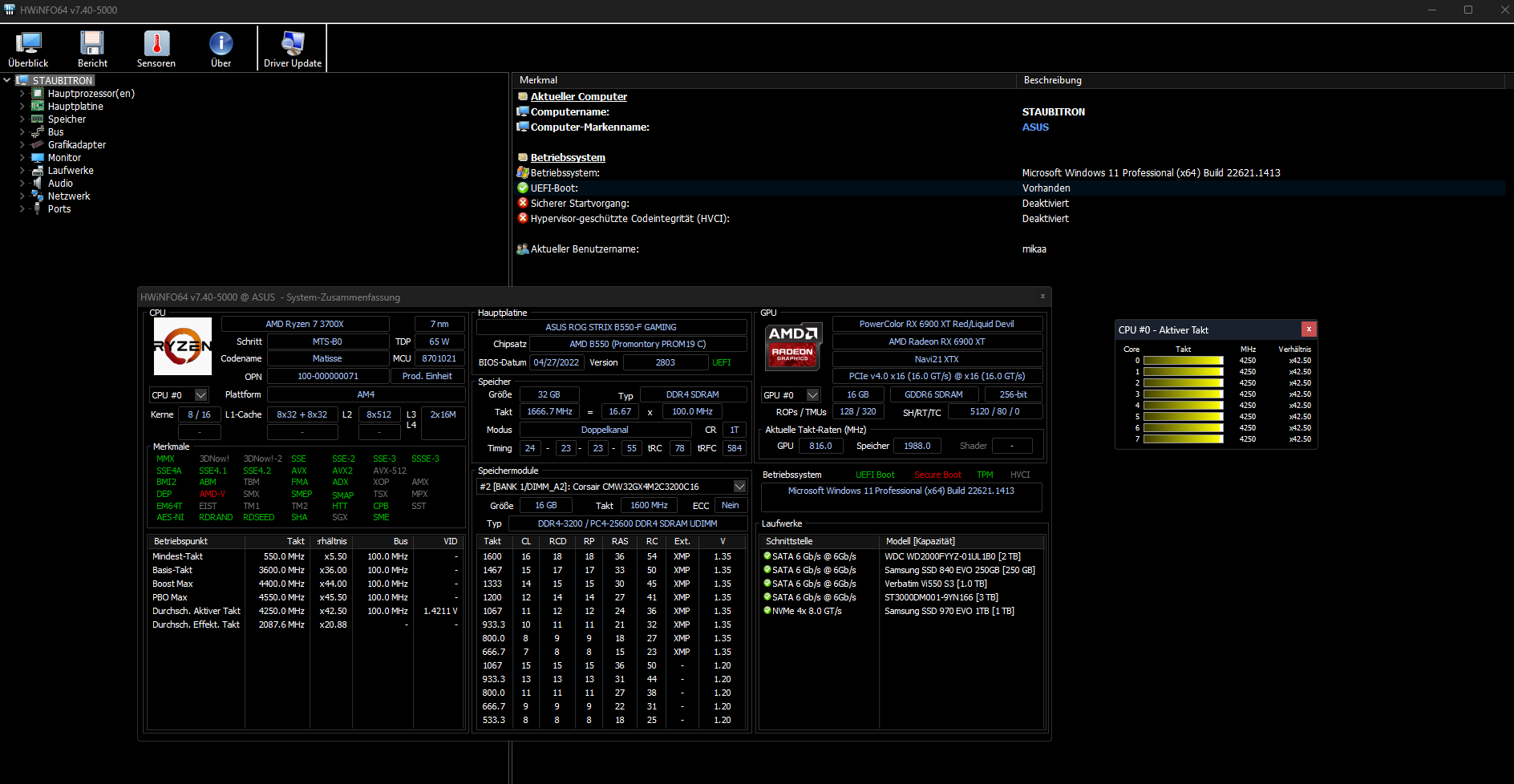Close the CPU #0 Aktiver Takt window
The image size is (1514, 784).
click(x=1309, y=329)
